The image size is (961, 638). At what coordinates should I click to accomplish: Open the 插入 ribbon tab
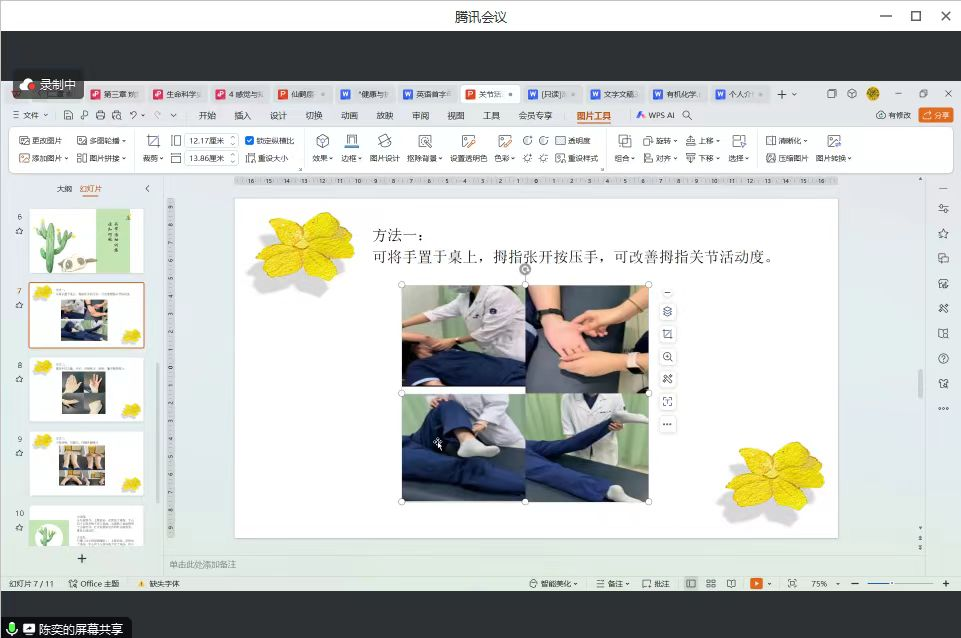click(x=243, y=115)
